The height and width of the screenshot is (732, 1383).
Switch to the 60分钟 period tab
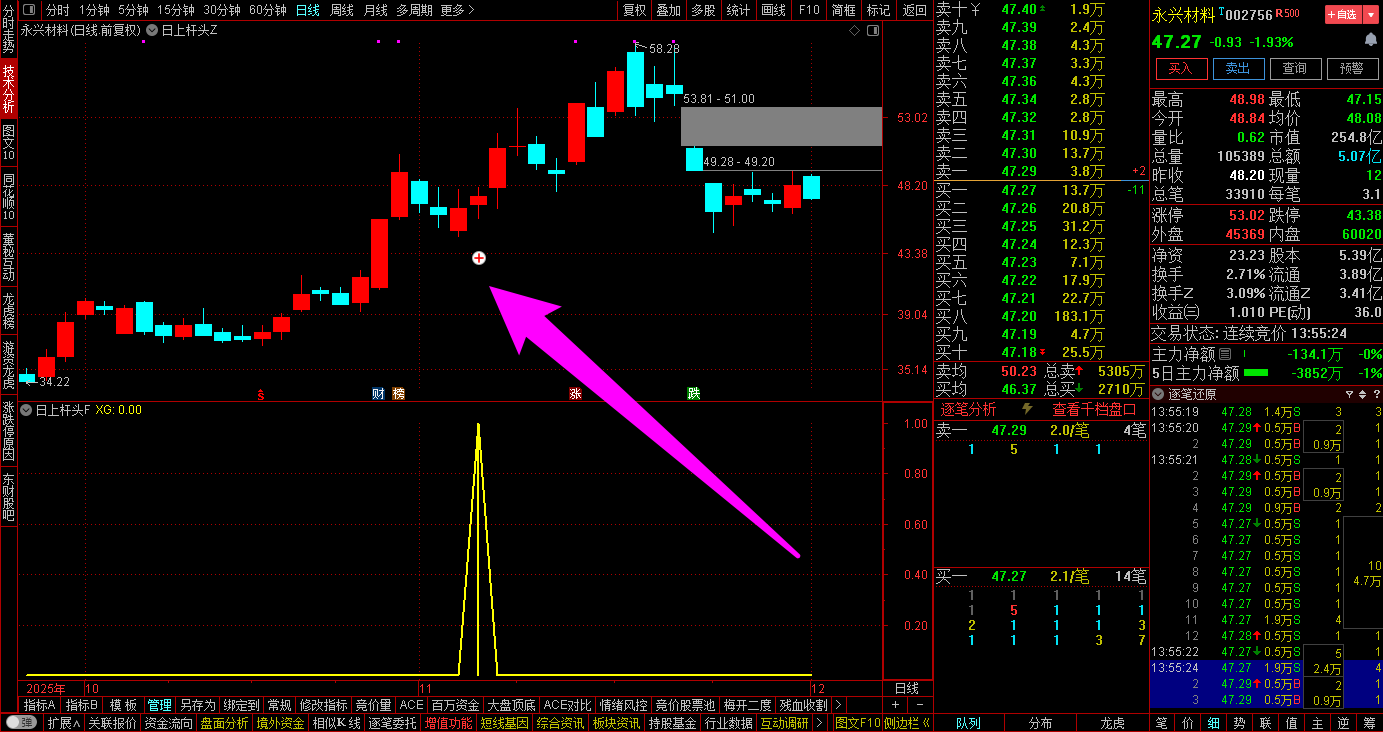[267, 10]
